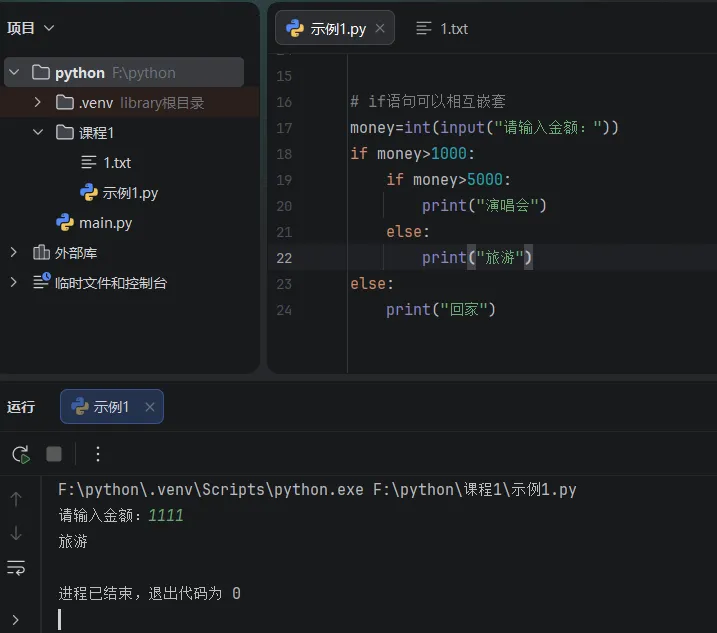Image resolution: width=717 pixels, height=633 pixels.
Task: Click the up arrow in the run toolbar
Action: click(16, 499)
